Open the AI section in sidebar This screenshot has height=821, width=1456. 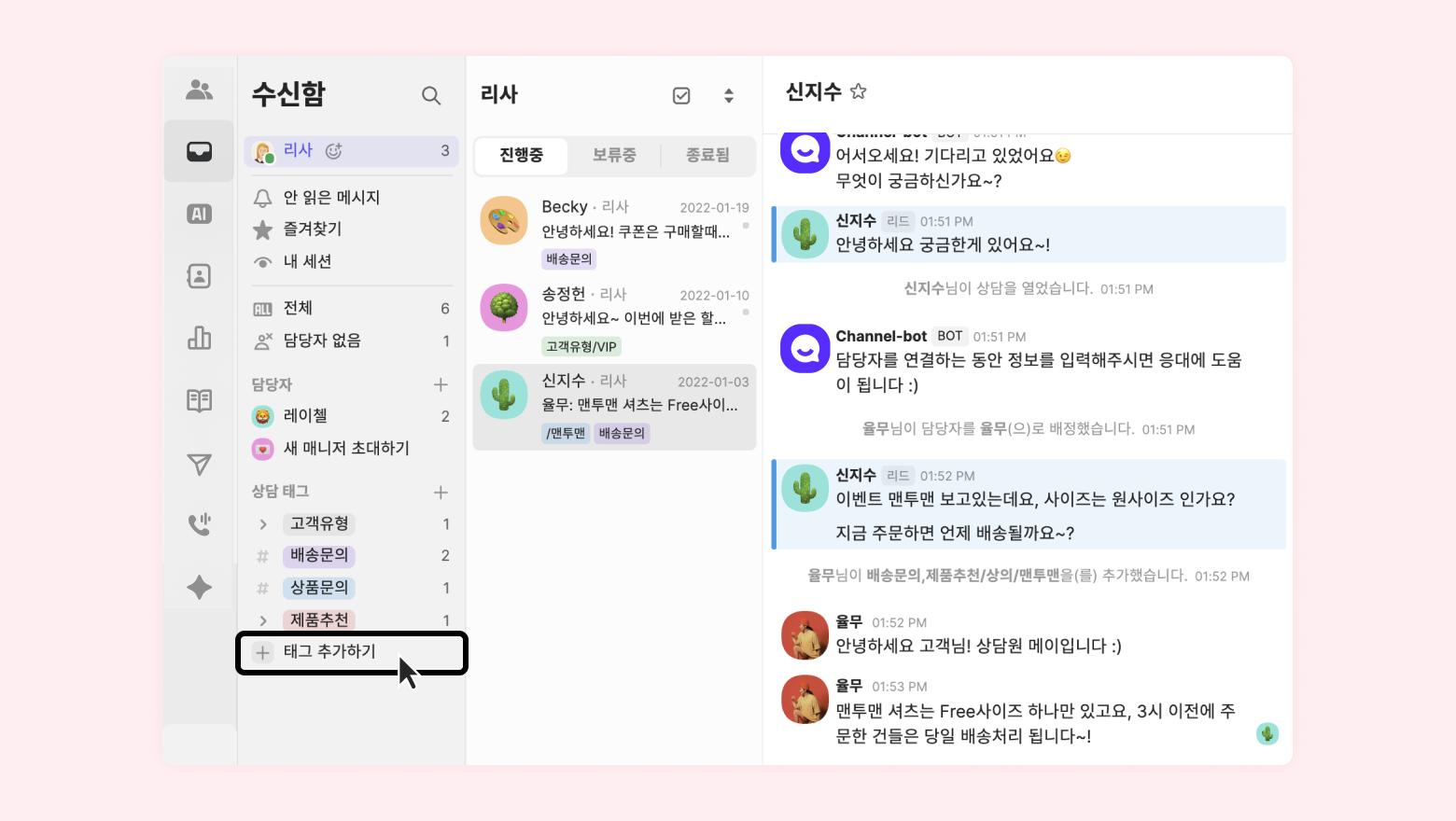(199, 214)
